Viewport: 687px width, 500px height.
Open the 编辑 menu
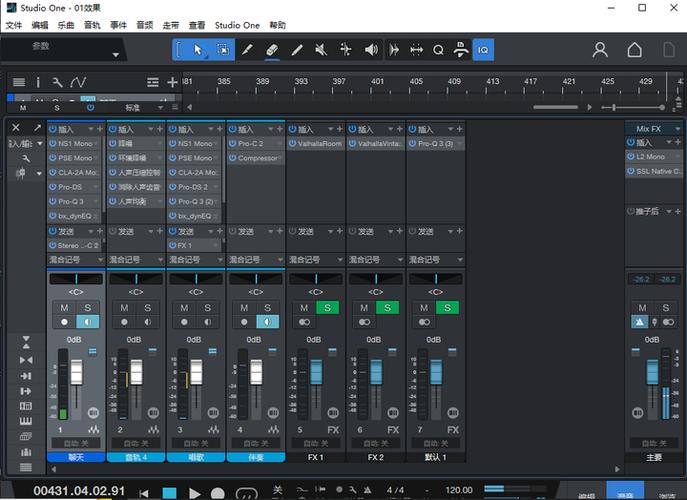40,25
